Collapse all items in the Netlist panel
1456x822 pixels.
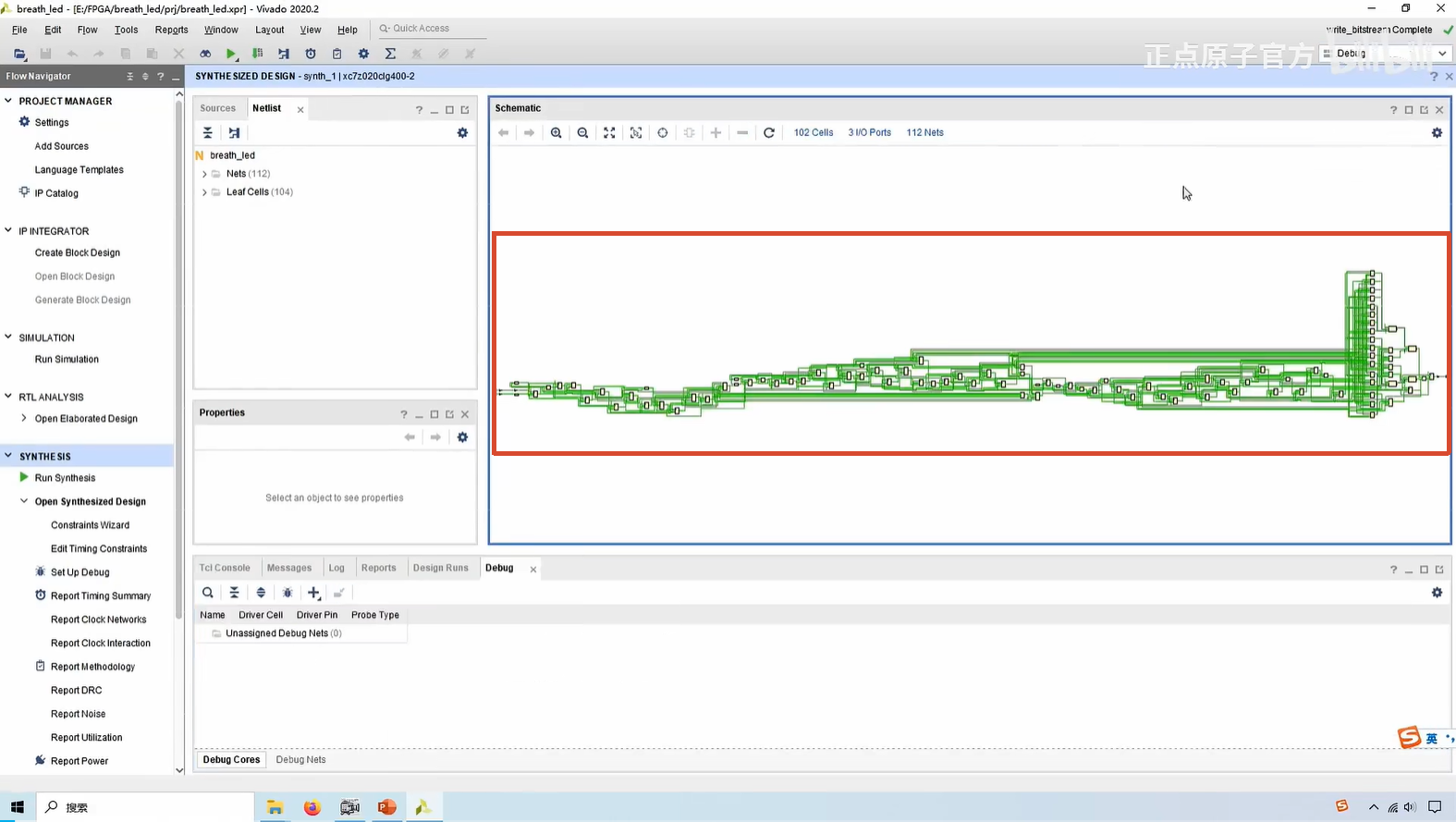tap(208, 133)
